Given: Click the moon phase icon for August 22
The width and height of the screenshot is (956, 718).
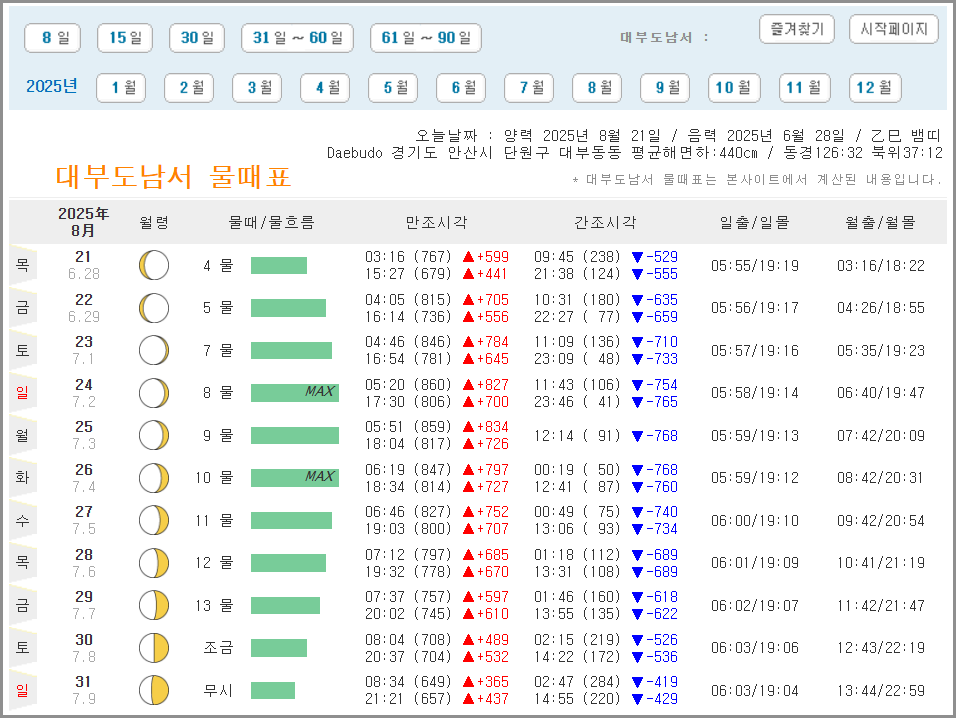Looking at the screenshot, I should (x=152, y=307).
